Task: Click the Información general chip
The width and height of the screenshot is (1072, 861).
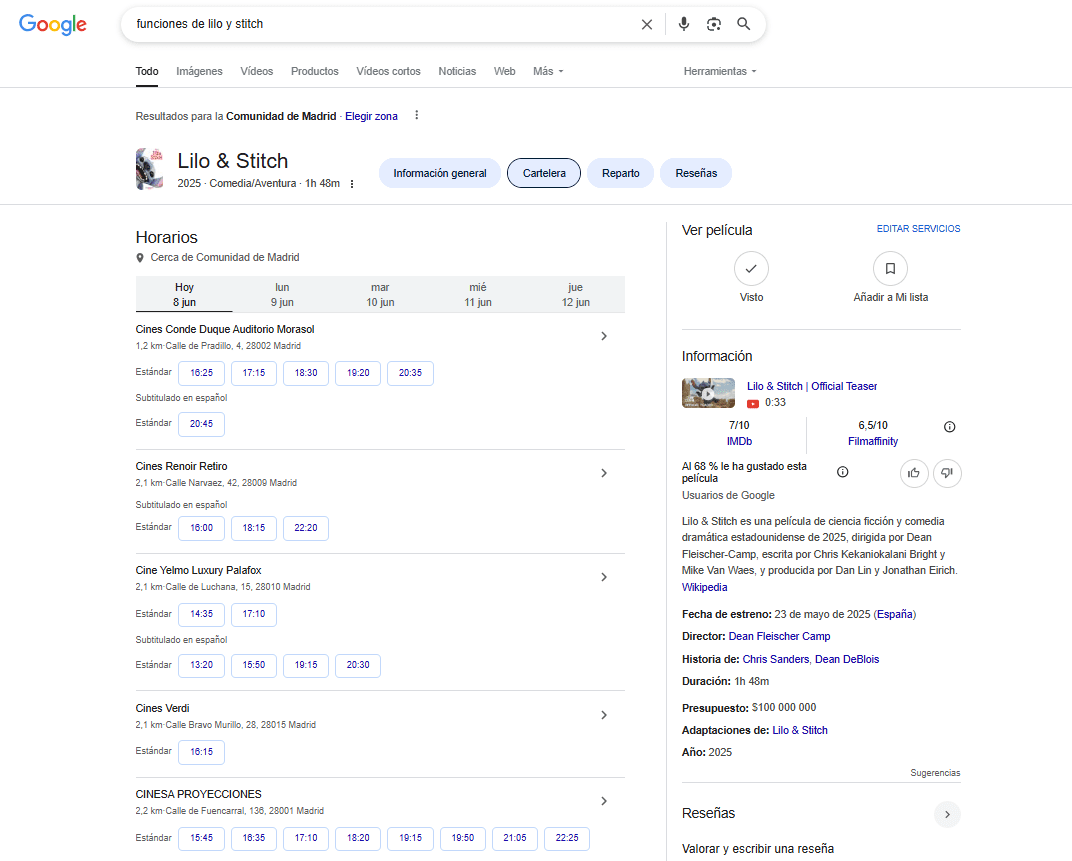Action: tap(440, 173)
